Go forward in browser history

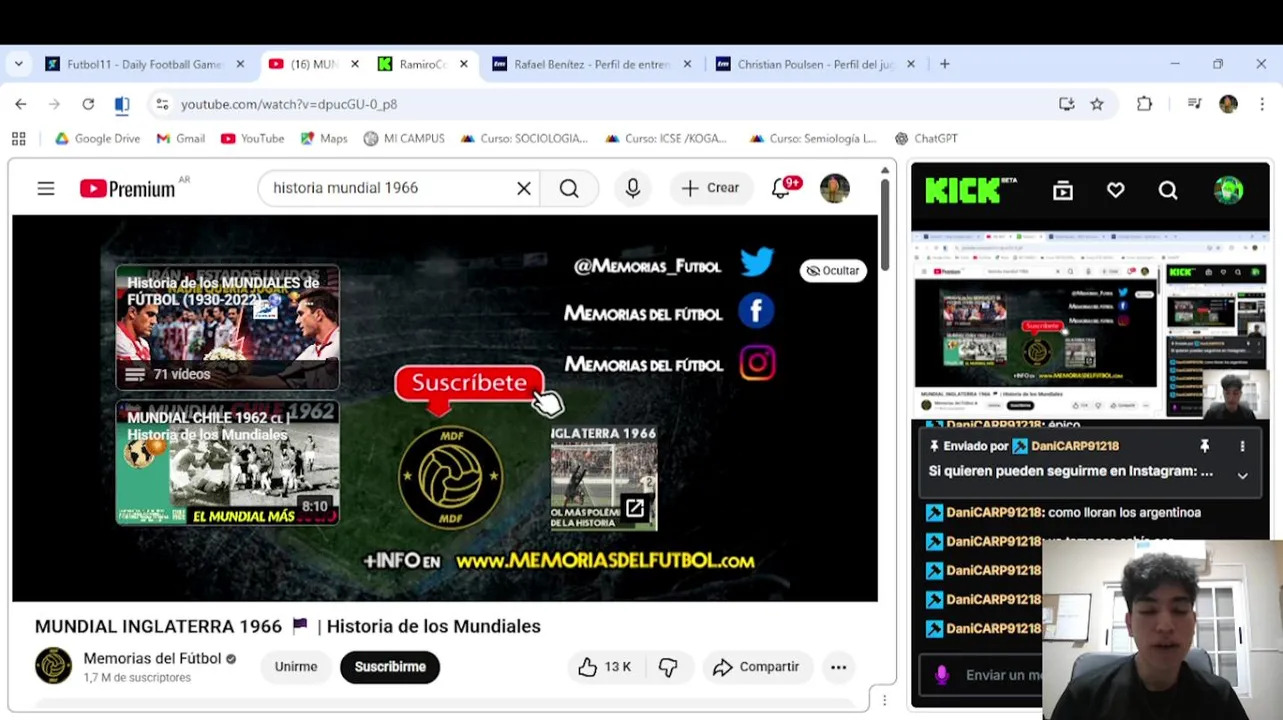point(54,104)
